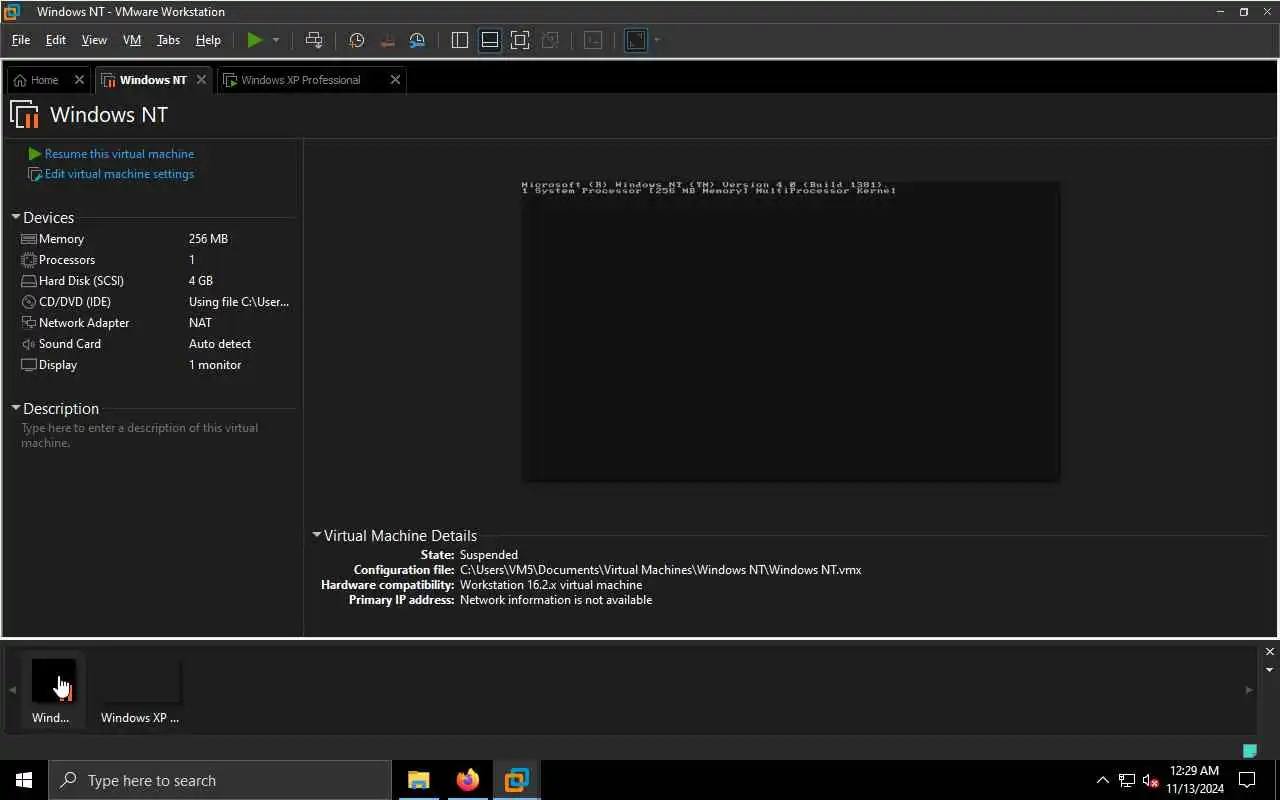The width and height of the screenshot is (1280, 800).
Task: Click the Display device icon
Action: [29, 365]
